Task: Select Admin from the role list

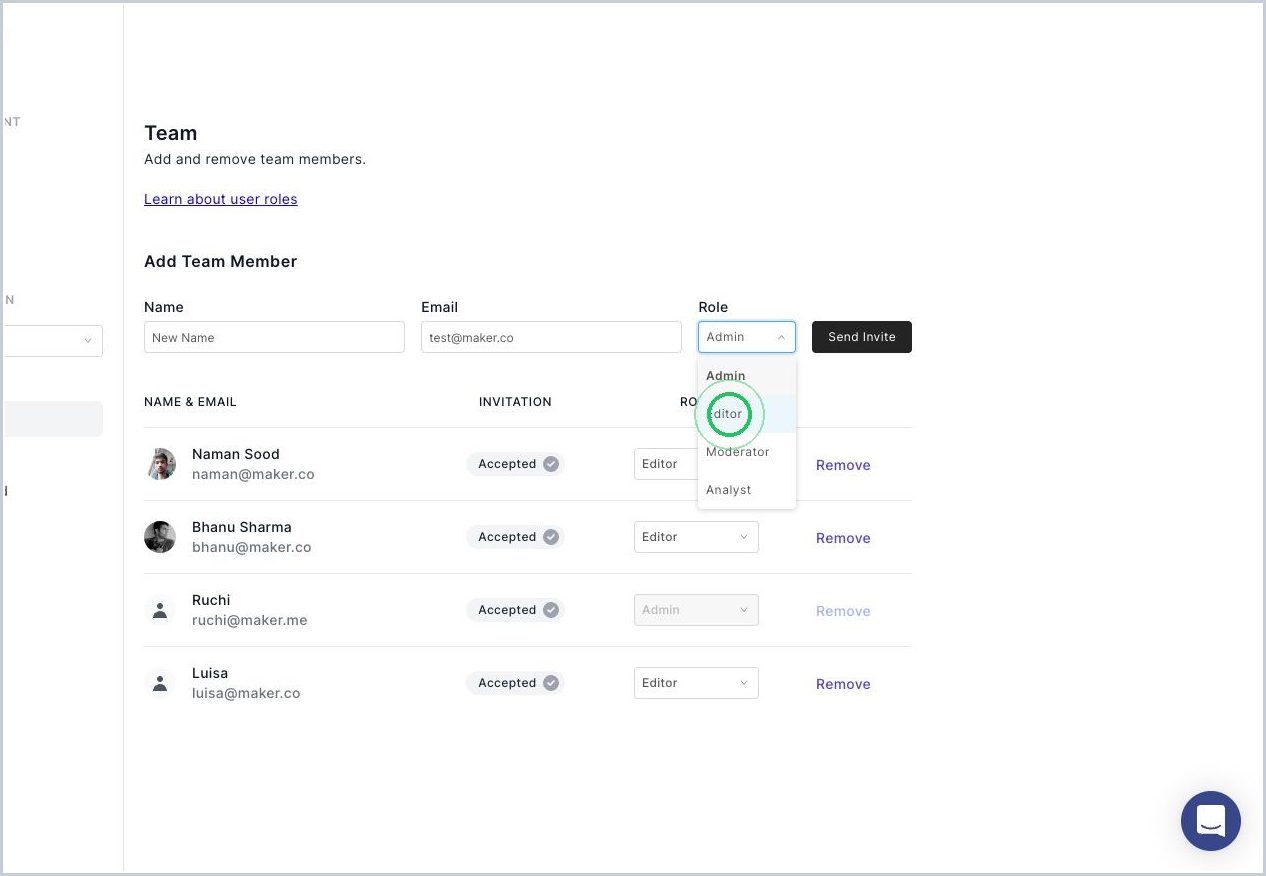Action: [x=747, y=376]
